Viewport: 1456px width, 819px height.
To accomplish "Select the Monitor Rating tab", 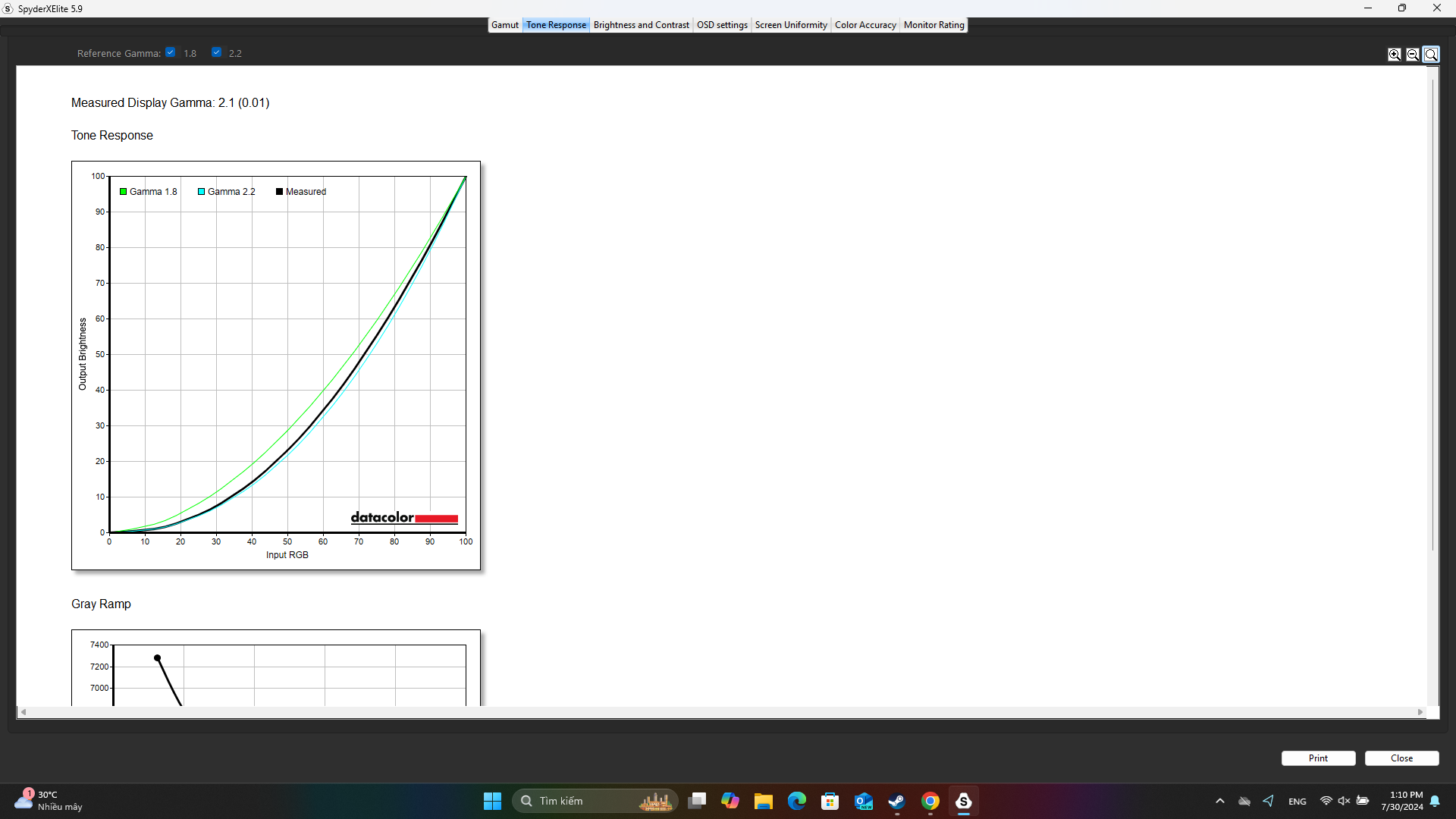I will tap(934, 24).
